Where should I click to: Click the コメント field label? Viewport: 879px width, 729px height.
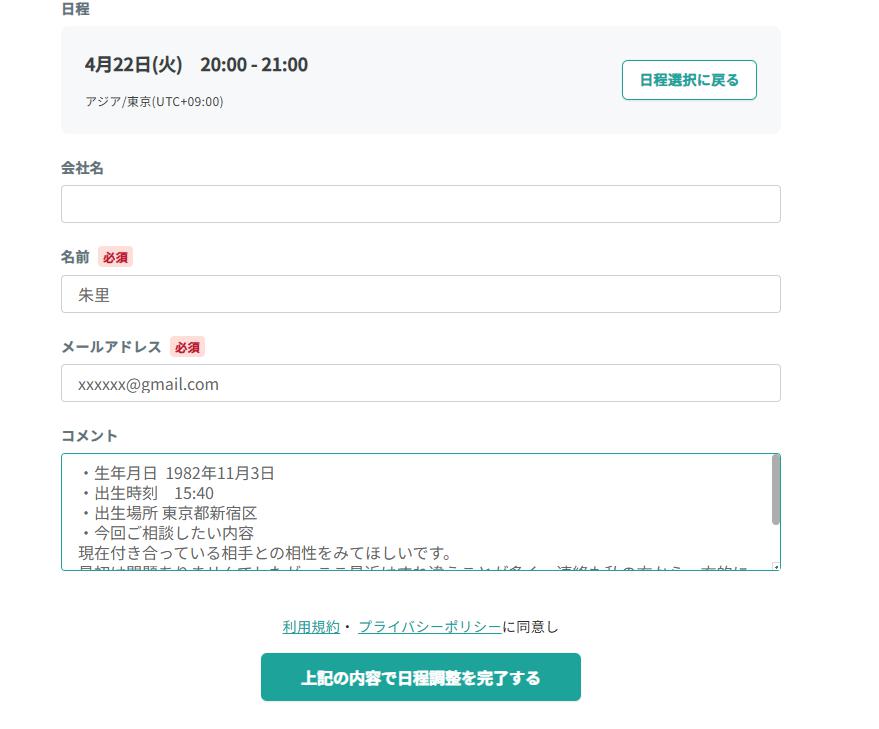tap(89, 436)
